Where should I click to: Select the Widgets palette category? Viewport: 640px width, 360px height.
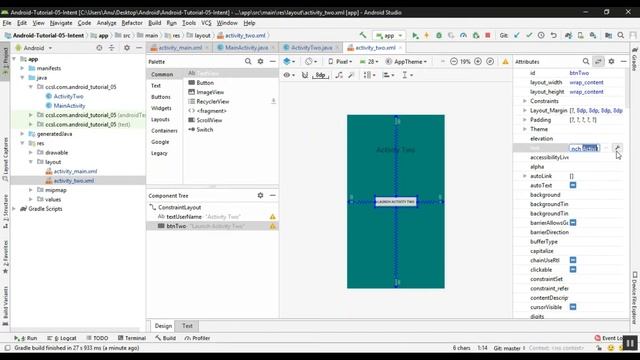point(161,108)
